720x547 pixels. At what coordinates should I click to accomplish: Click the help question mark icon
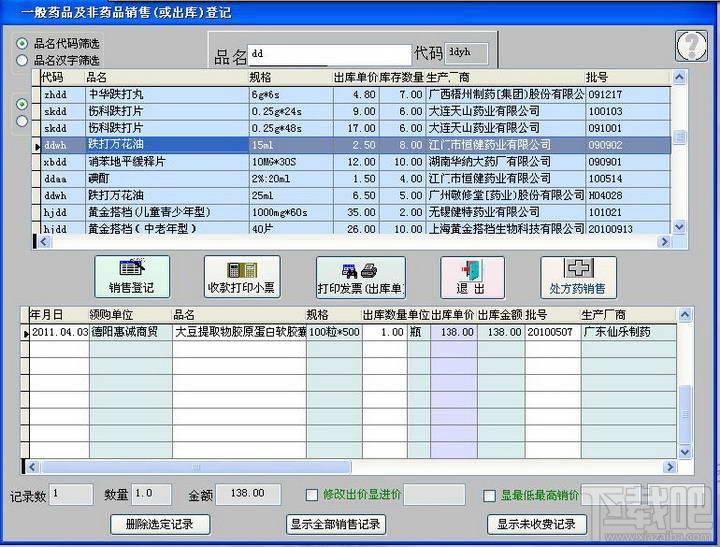[690, 47]
